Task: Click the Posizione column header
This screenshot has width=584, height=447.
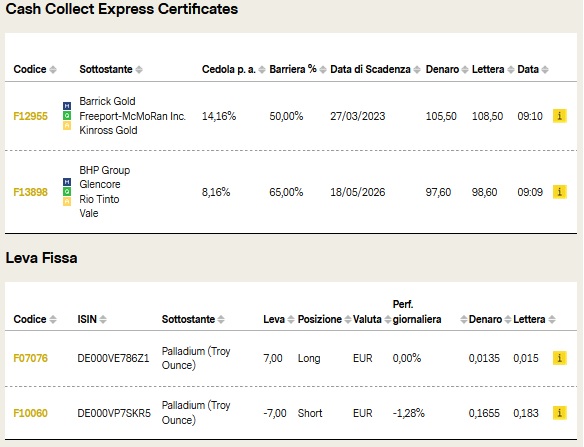Action: pyautogui.click(x=320, y=319)
